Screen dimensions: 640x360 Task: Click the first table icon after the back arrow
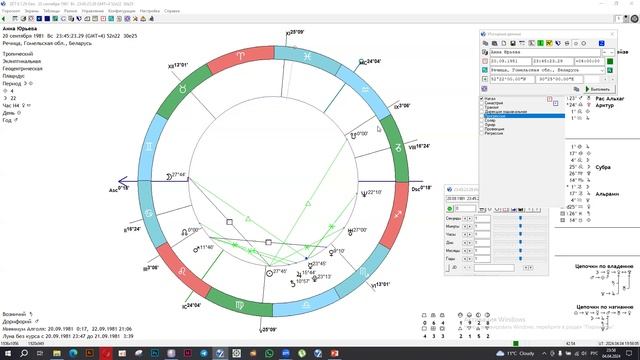click(x=15, y=19)
